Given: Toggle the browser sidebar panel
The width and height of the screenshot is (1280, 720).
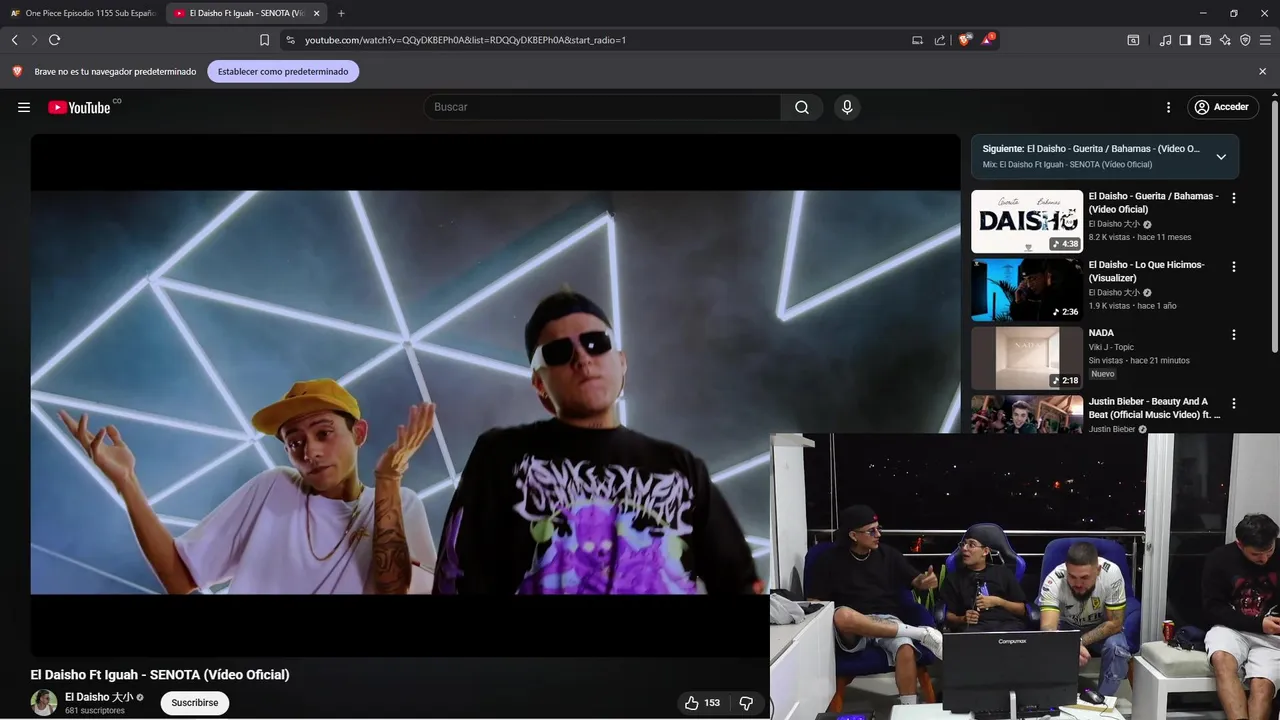Looking at the screenshot, I should click(x=1185, y=40).
